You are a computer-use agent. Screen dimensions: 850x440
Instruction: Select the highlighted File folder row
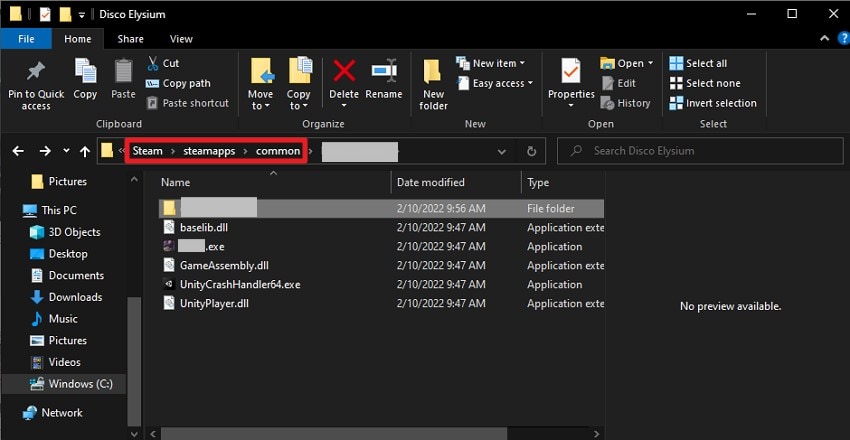coord(382,208)
